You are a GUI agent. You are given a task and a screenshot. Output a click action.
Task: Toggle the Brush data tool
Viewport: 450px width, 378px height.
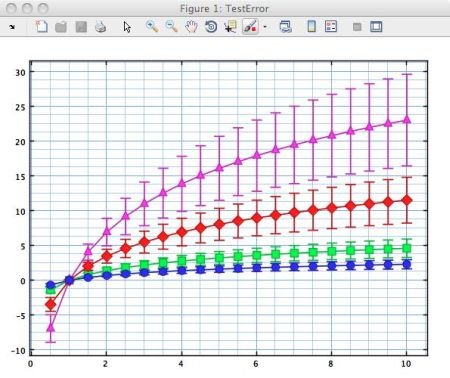point(250,27)
